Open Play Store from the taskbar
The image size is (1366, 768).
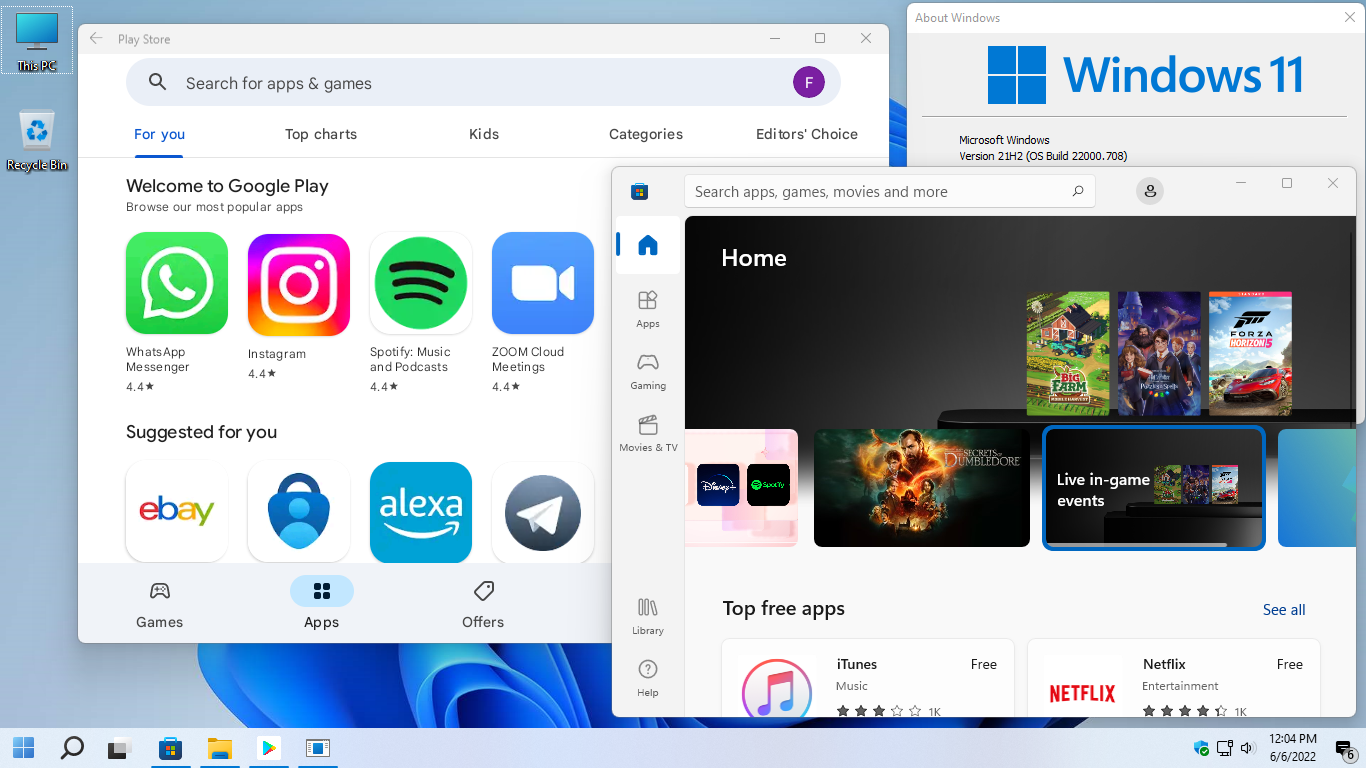click(x=268, y=747)
